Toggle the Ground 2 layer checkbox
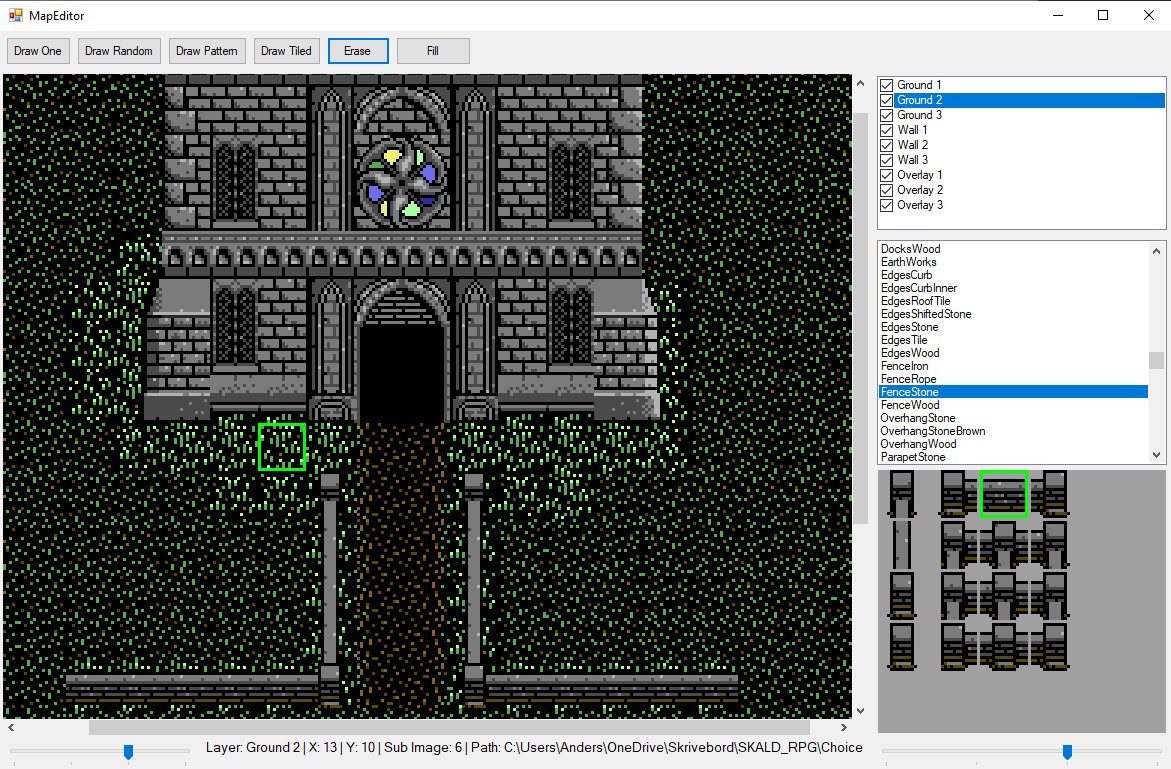This screenshot has height=769, width=1171. (886, 100)
